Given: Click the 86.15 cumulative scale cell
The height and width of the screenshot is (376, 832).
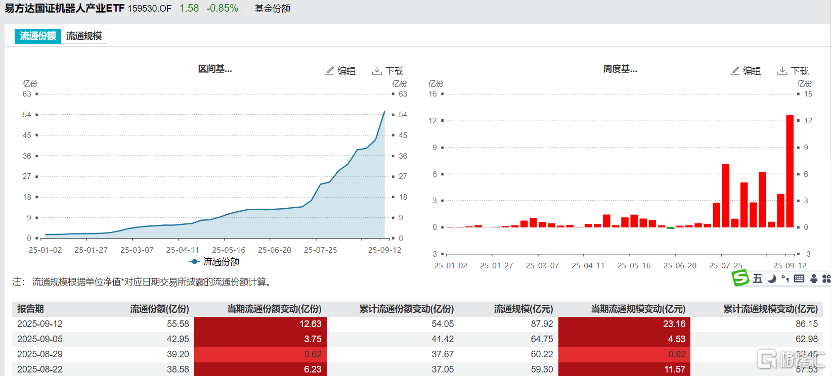Looking at the screenshot, I should pos(807,324).
